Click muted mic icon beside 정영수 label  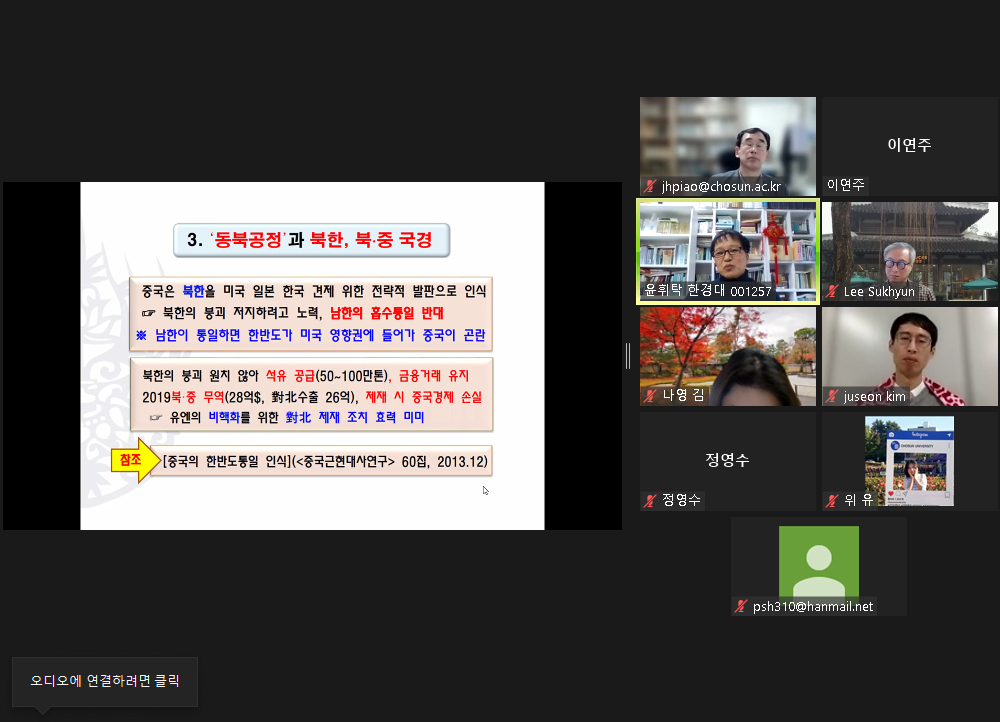coord(650,501)
